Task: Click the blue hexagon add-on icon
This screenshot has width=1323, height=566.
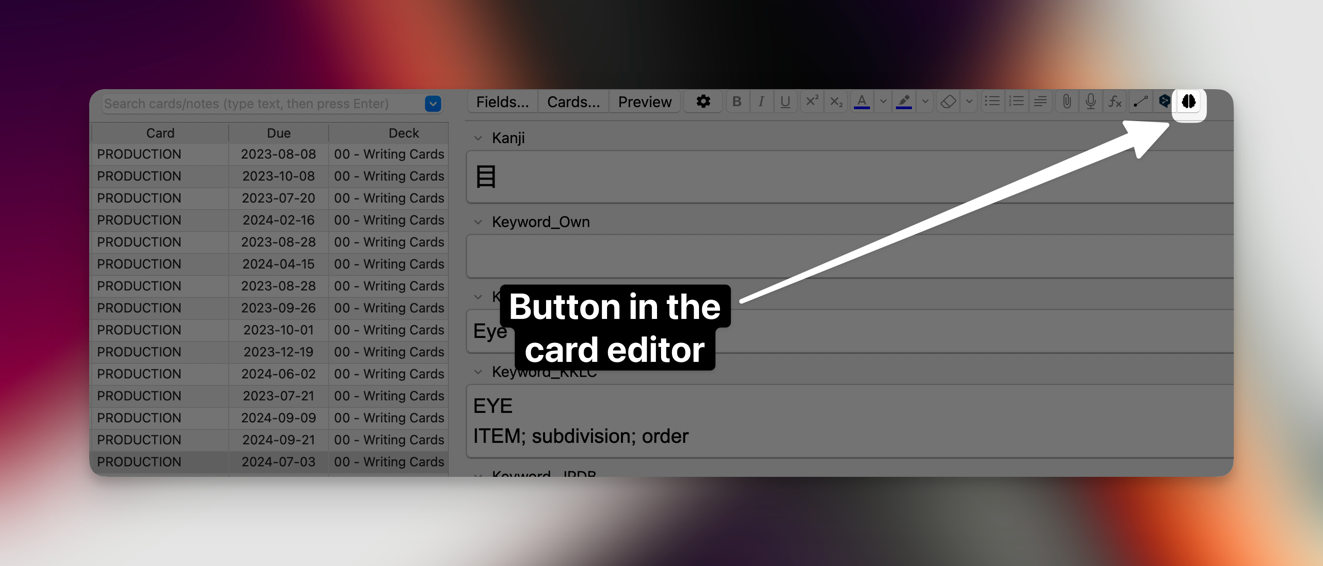Action: point(1164,102)
